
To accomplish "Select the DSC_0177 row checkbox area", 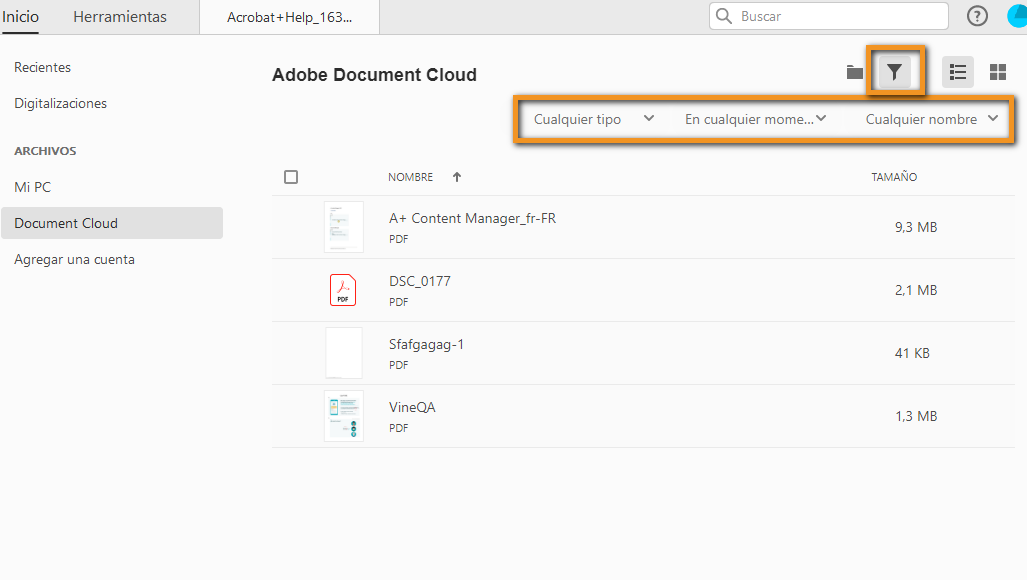I will click(291, 290).
